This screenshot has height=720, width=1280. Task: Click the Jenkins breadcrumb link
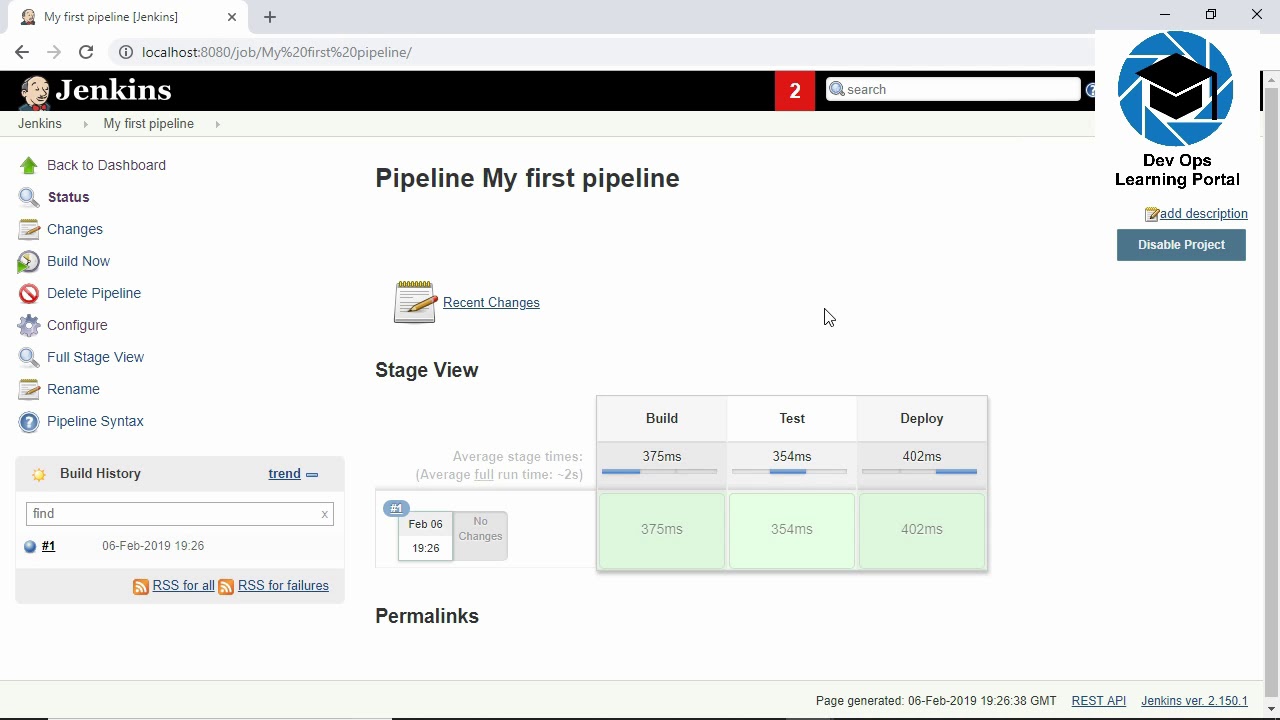click(x=40, y=124)
